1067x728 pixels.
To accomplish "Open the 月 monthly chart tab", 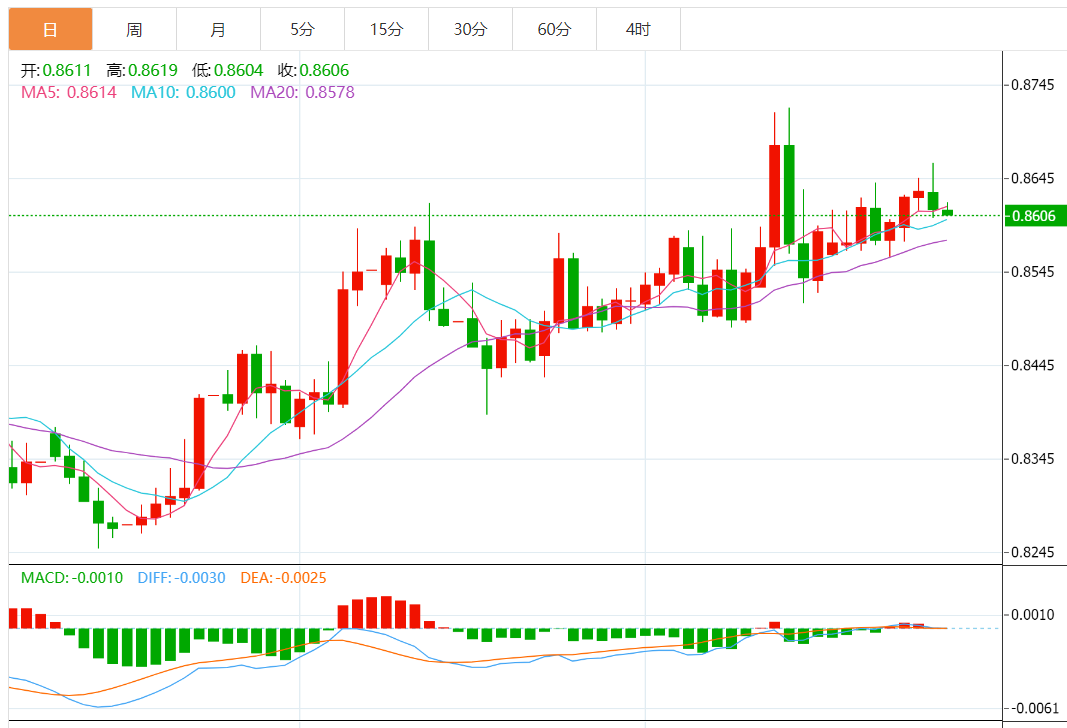I will [x=218, y=29].
